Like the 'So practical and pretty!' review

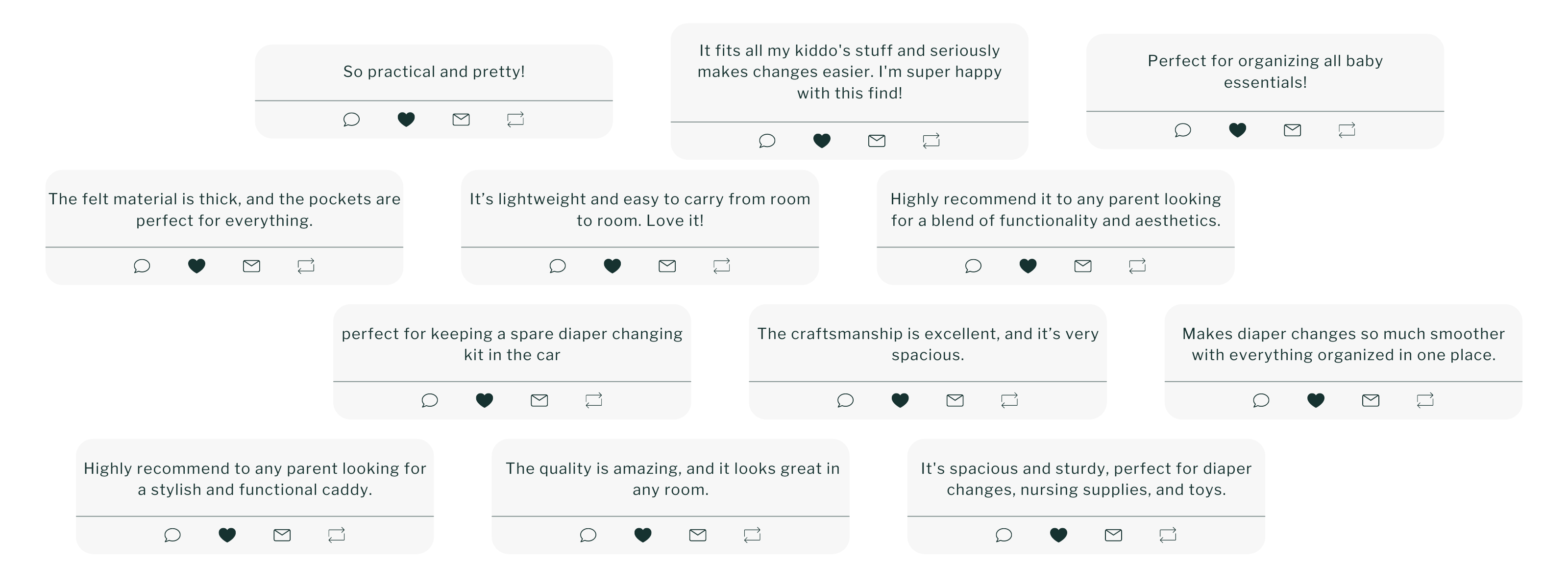pyautogui.click(x=406, y=119)
